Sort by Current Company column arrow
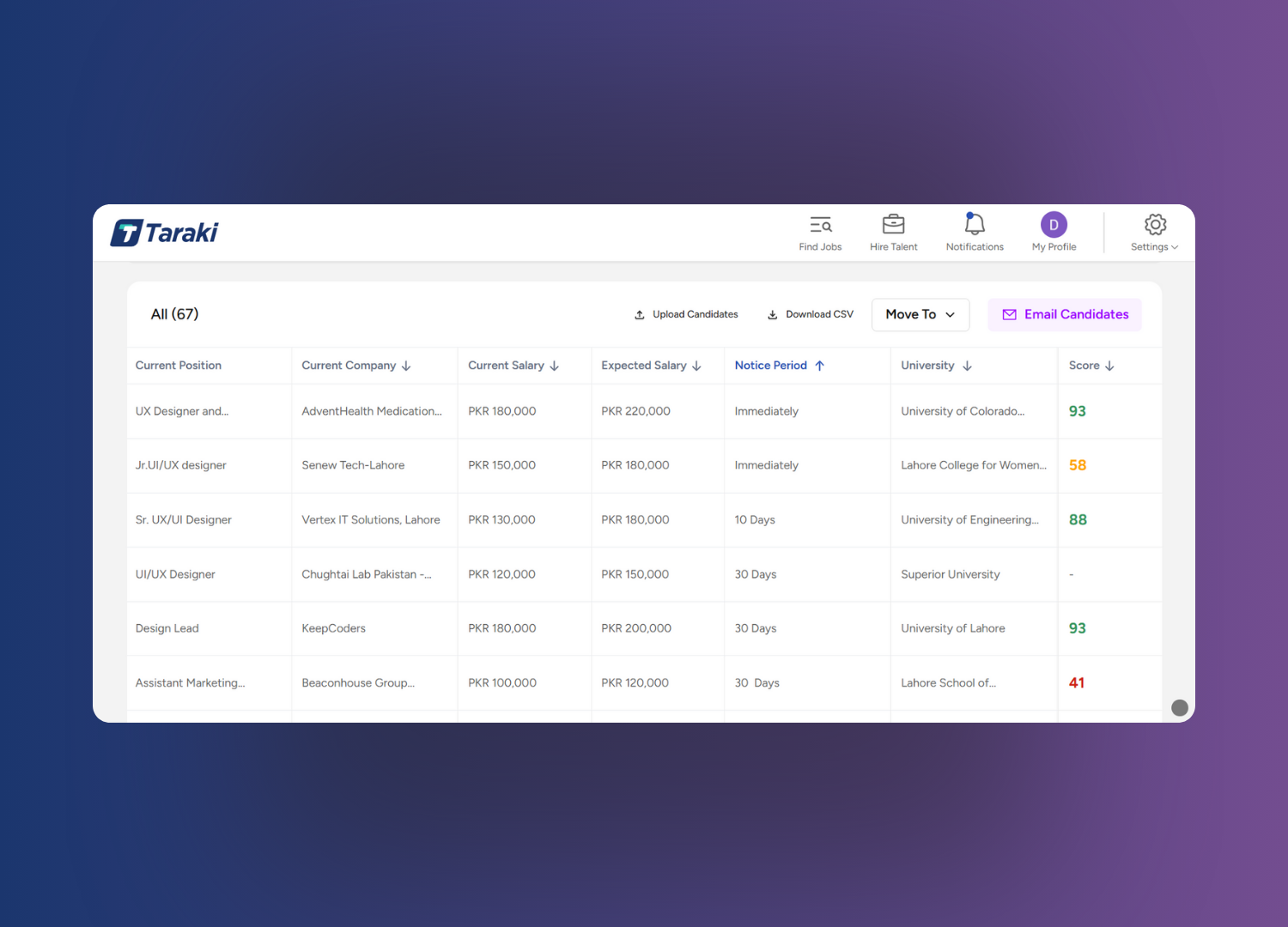 point(406,366)
